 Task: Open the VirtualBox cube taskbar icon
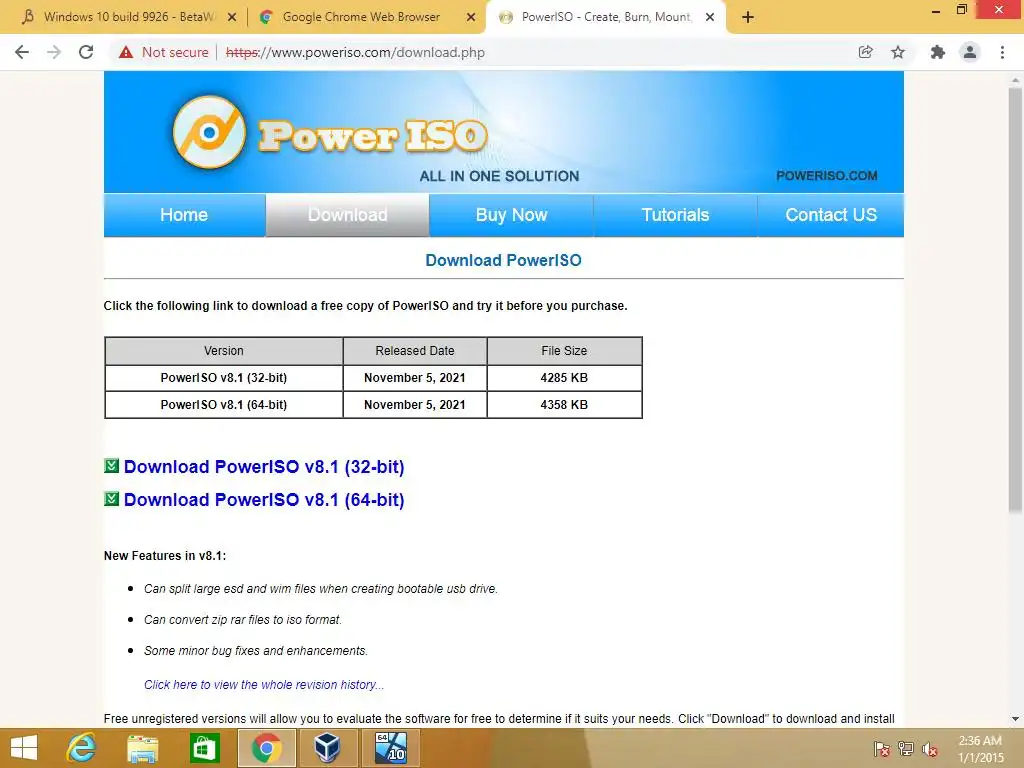pos(327,748)
